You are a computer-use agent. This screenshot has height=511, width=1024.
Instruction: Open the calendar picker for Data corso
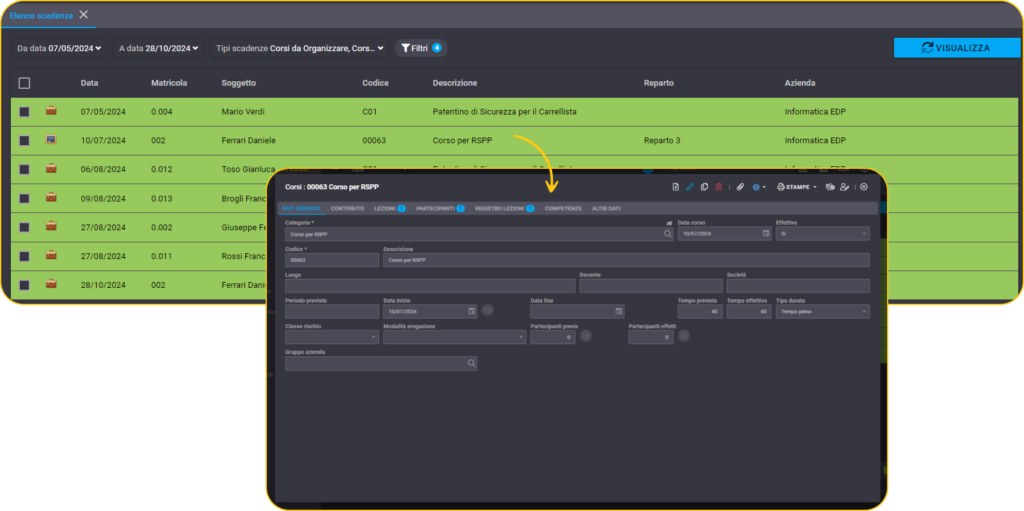click(x=766, y=233)
